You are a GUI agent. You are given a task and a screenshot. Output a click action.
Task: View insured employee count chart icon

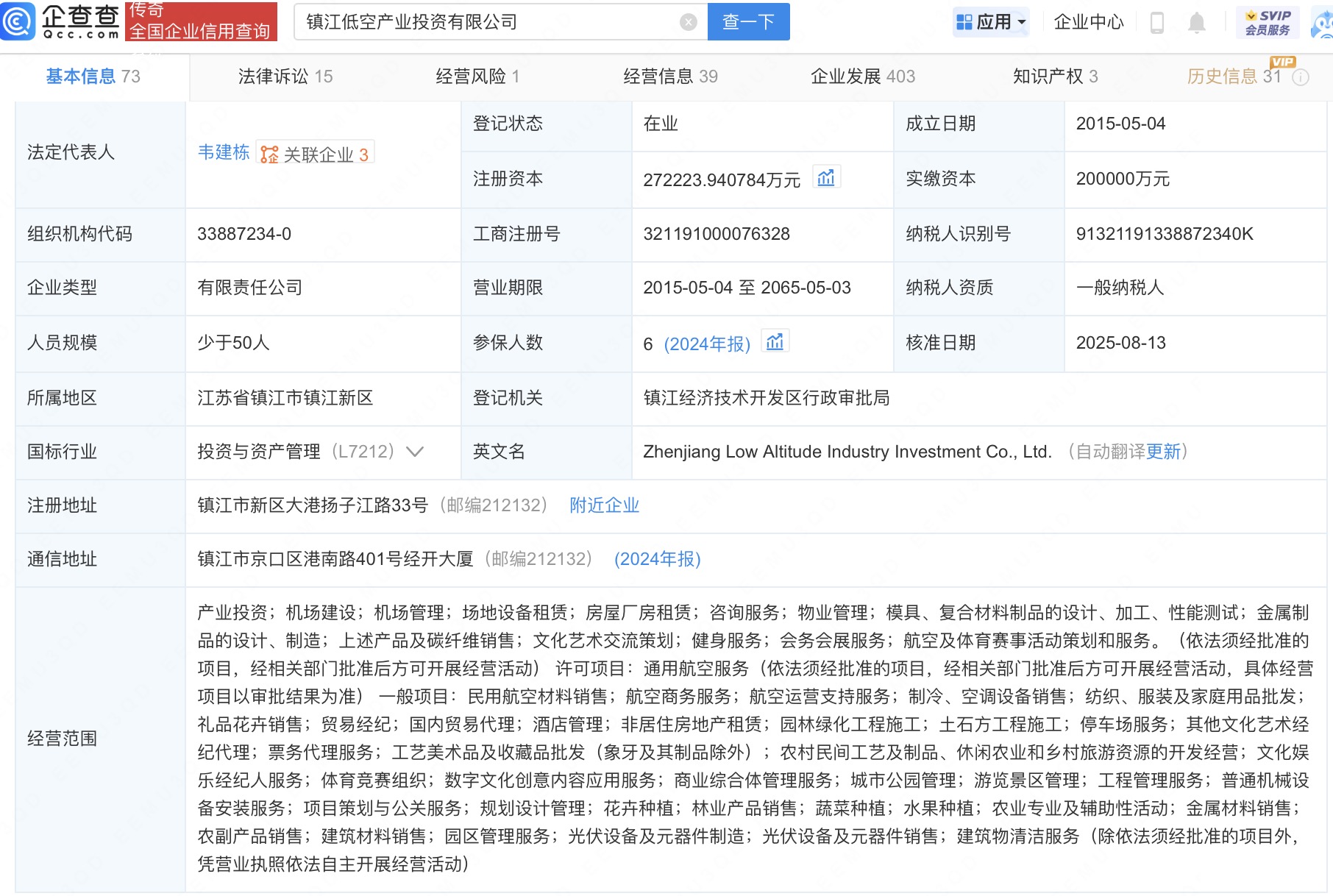pyautogui.click(x=775, y=342)
